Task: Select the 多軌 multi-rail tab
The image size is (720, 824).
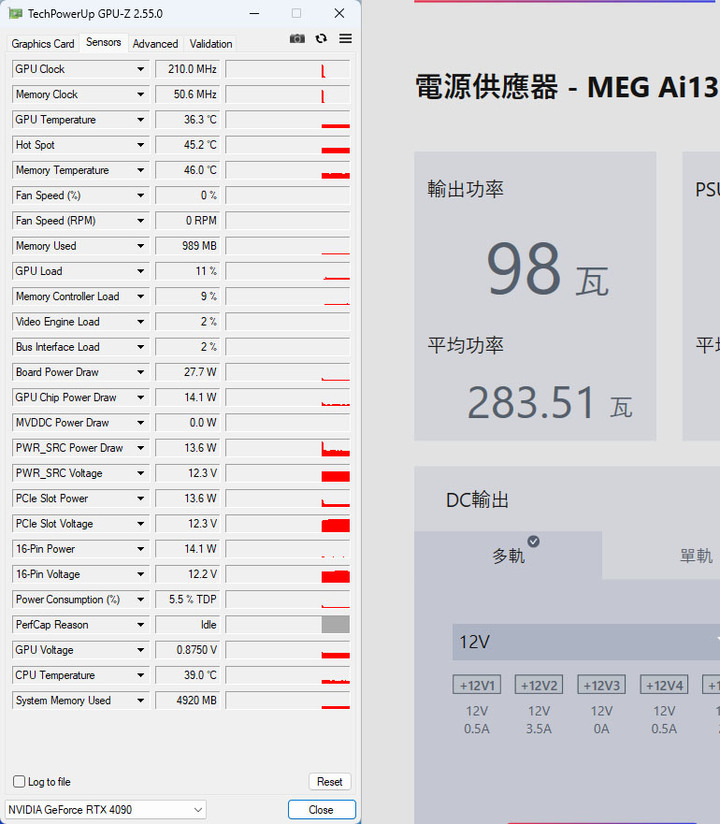Action: (508, 555)
